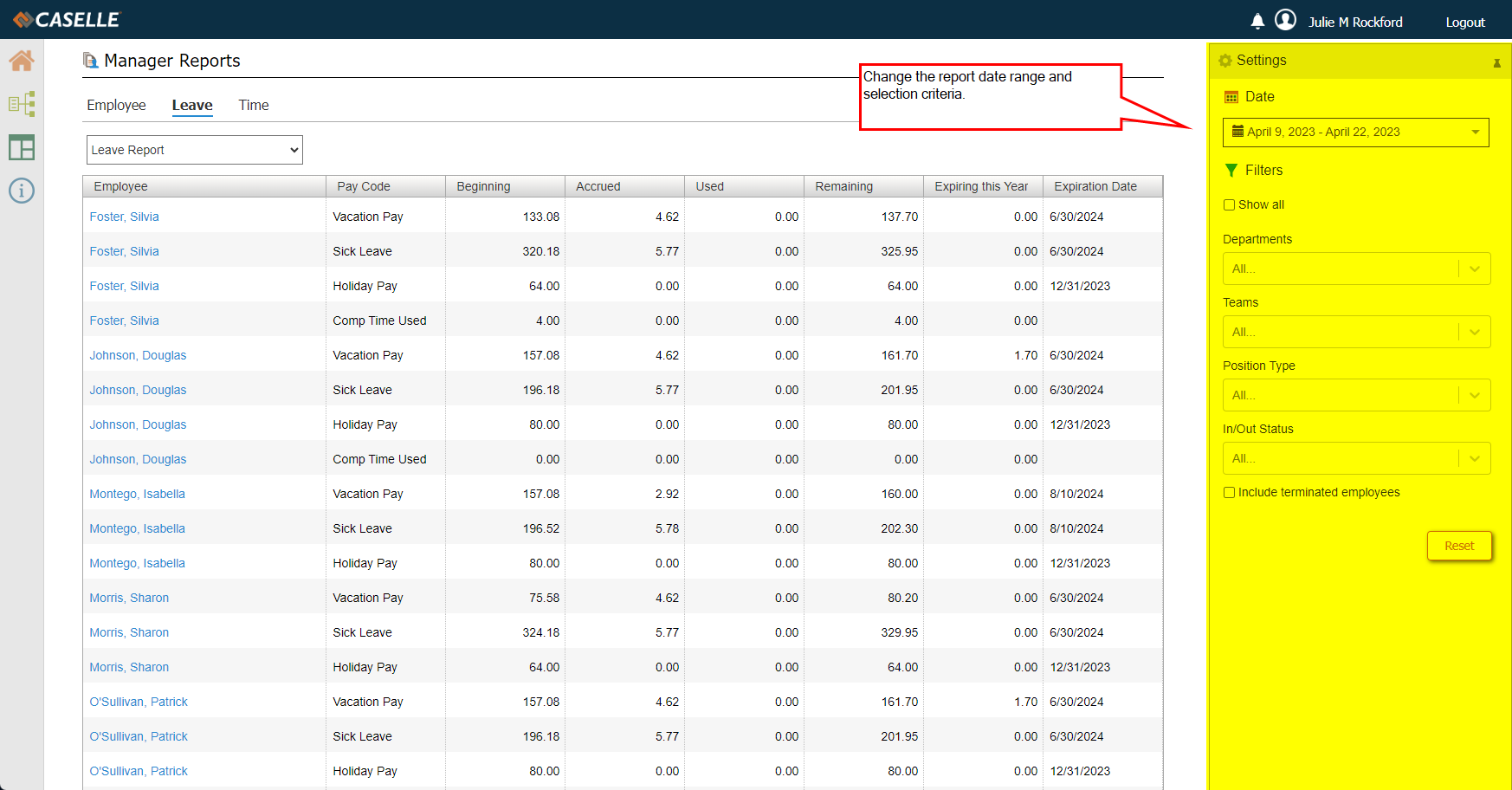
Task: Switch to the Time tab
Action: 254,105
